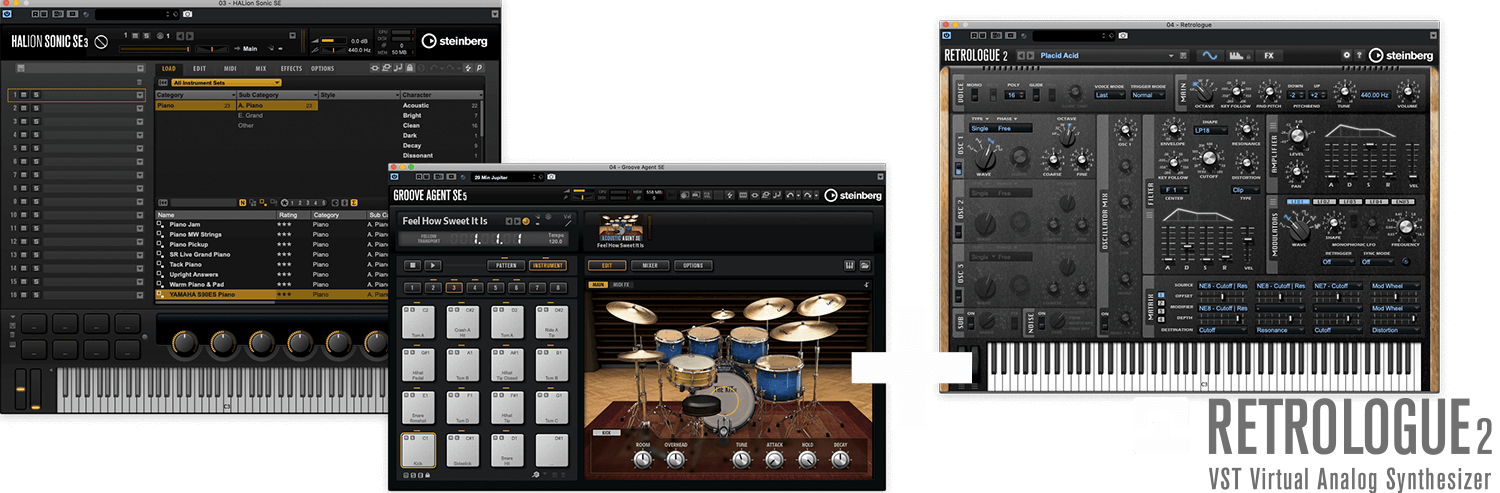1500x493 pixels.
Task: Click Crash A Hit pad C#2
Action: click(x=462, y=322)
